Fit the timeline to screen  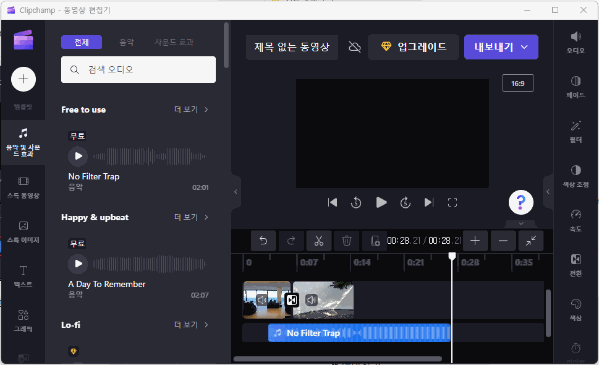(531, 241)
